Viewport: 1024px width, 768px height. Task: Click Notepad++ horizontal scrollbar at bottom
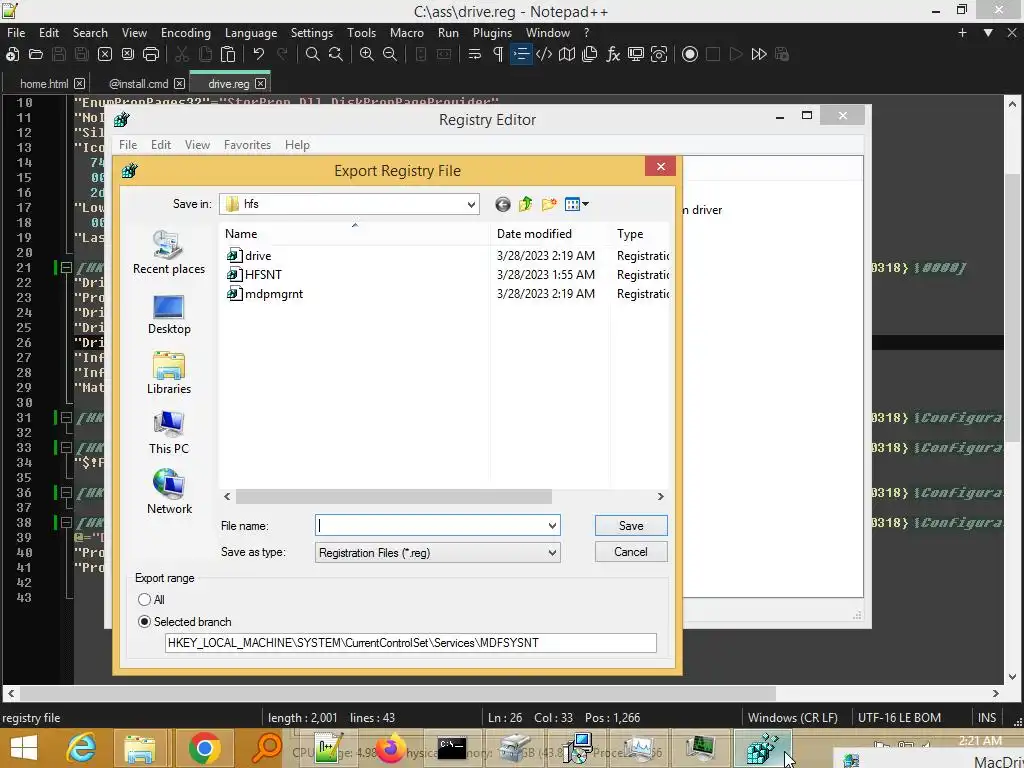pos(396,694)
